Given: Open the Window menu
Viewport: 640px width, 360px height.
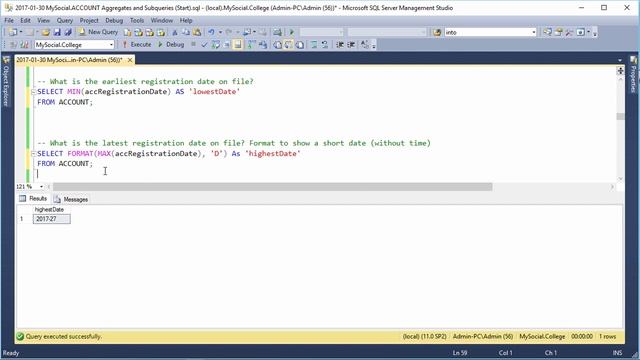Looking at the screenshot, I should (x=162, y=20).
